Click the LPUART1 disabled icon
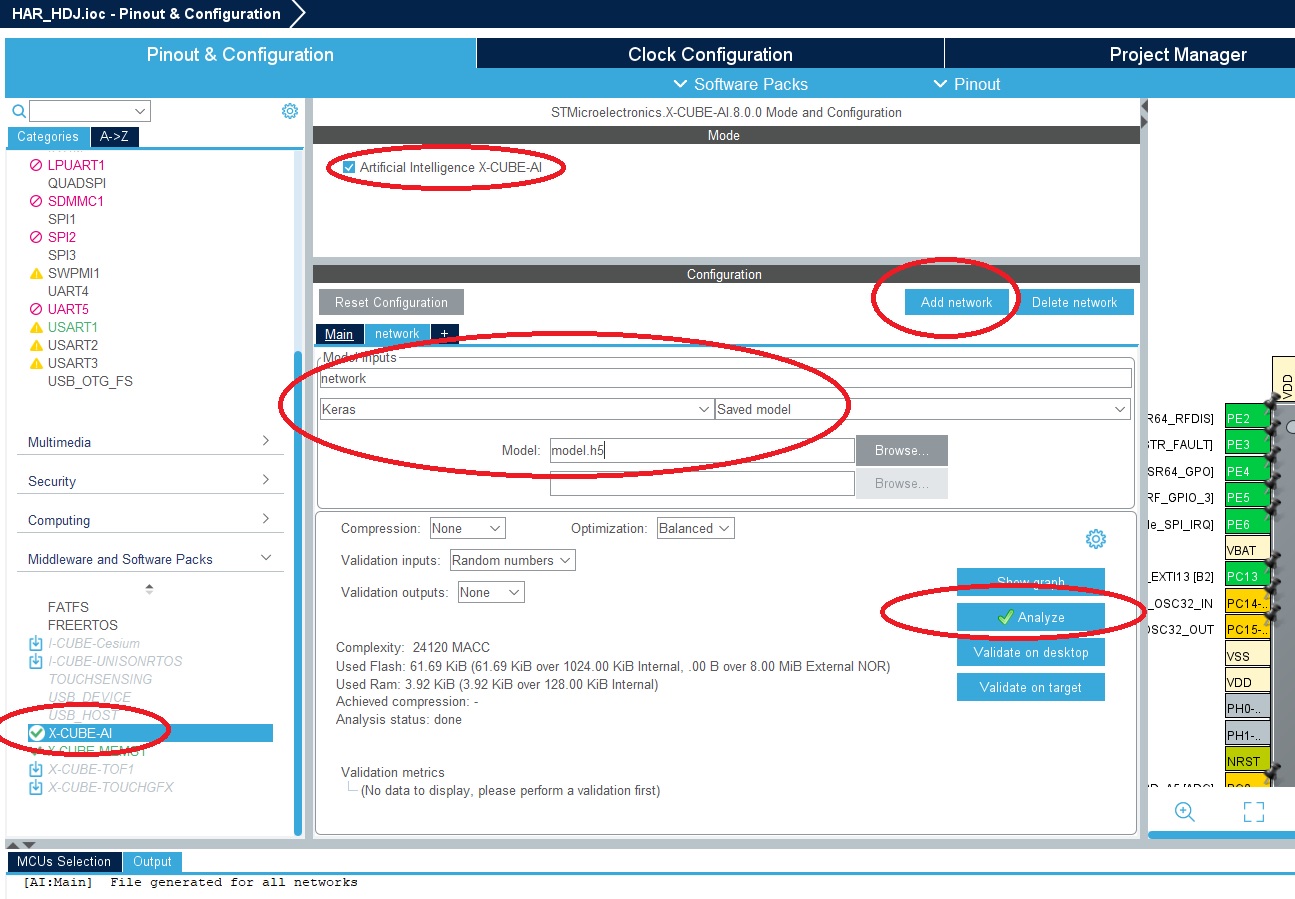This screenshot has height=899, width=1295. click(36, 165)
